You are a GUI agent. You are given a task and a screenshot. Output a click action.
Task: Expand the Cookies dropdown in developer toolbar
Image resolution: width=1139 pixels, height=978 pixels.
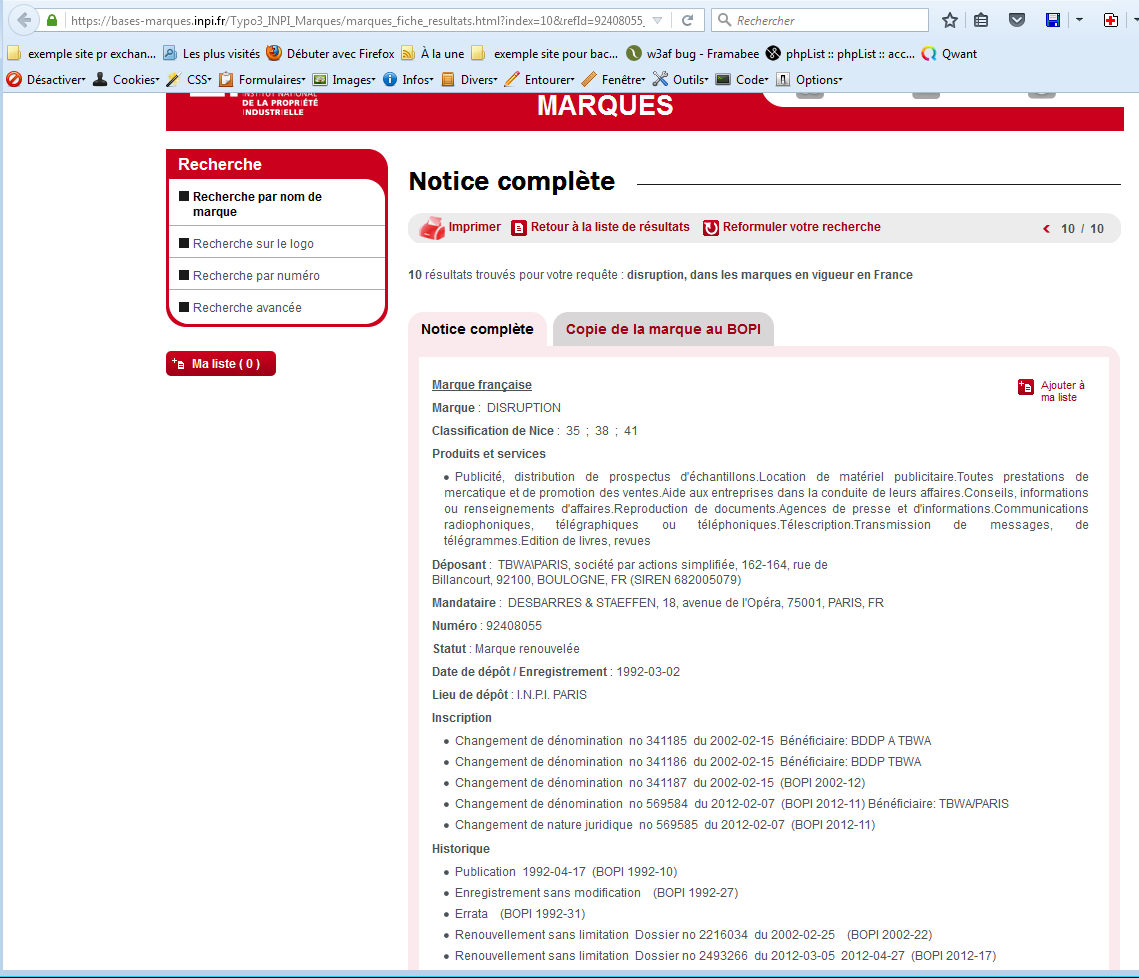click(x=126, y=79)
